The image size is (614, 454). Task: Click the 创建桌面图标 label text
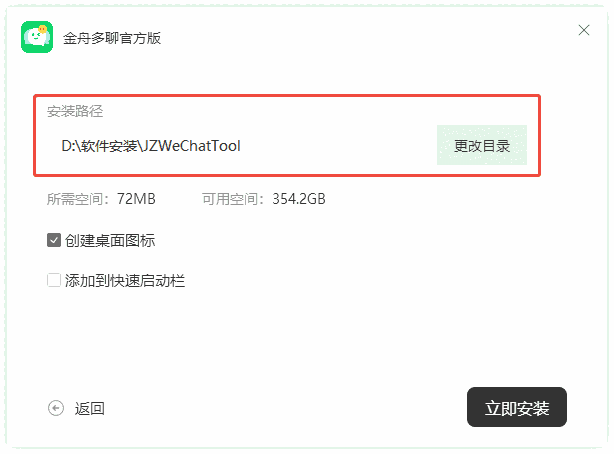[x=110, y=241]
